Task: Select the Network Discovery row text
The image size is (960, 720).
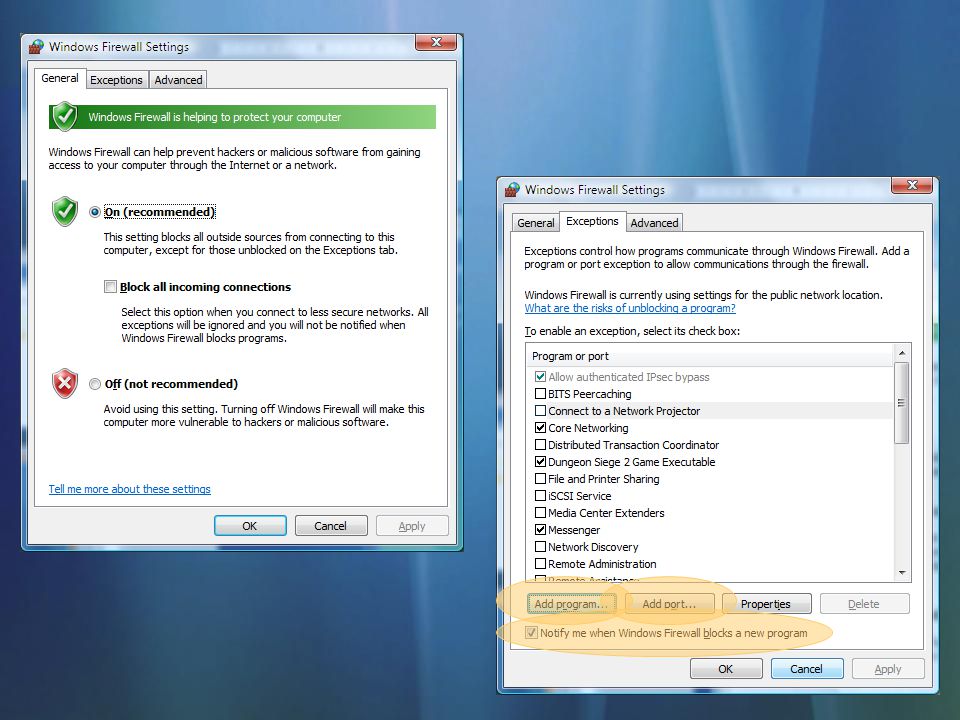Action: click(593, 547)
